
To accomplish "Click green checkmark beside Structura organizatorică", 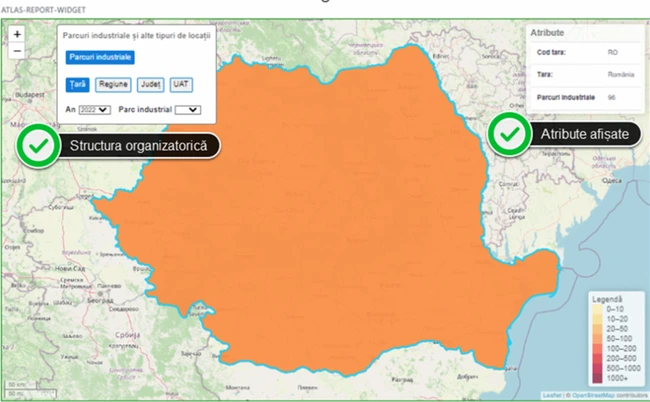I will click(x=39, y=145).
